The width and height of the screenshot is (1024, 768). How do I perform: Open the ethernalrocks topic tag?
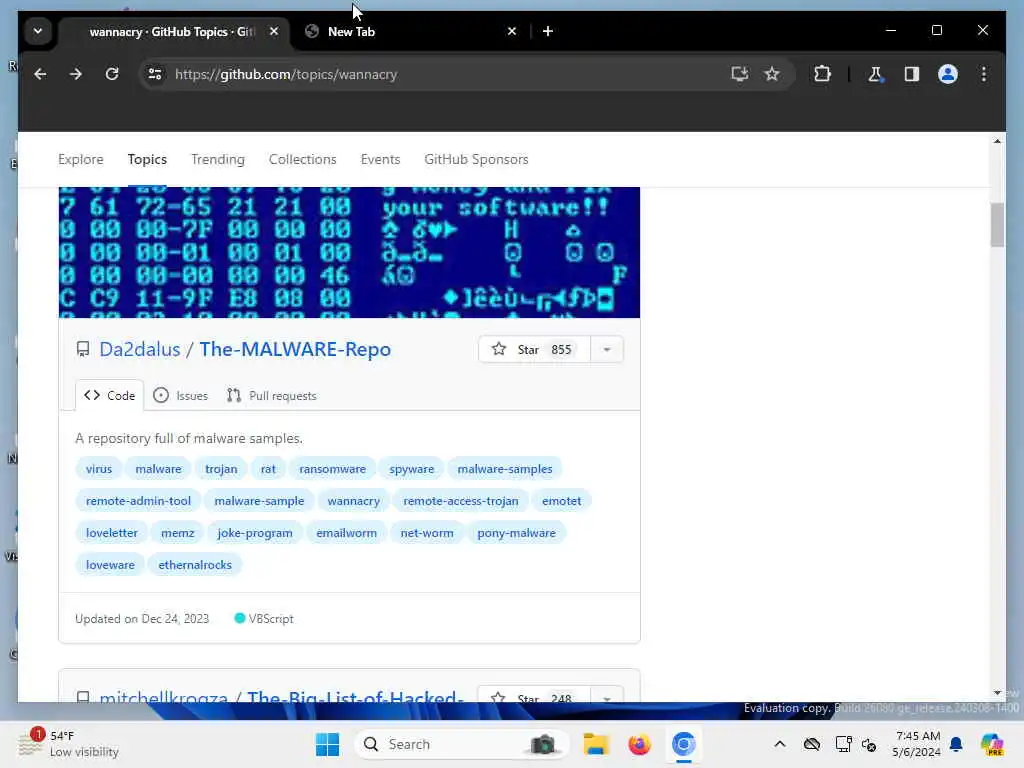195,565
